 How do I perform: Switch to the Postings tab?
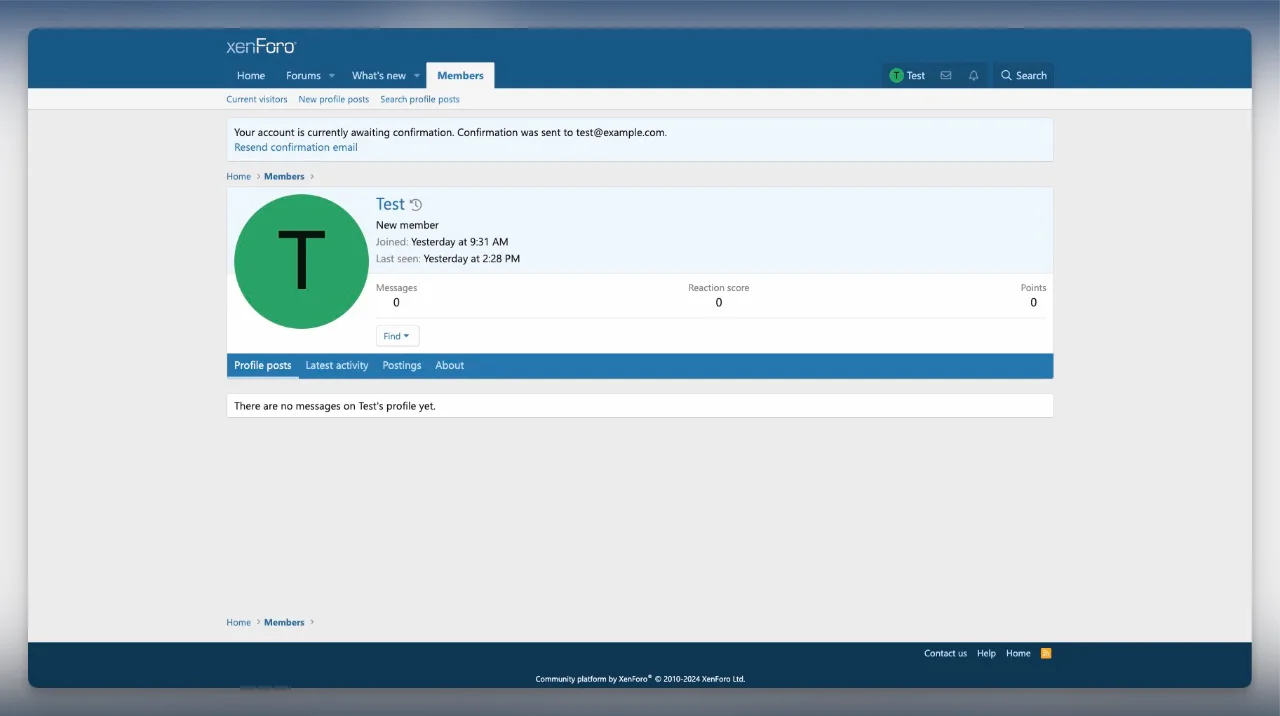pyautogui.click(x=402, y=366)
